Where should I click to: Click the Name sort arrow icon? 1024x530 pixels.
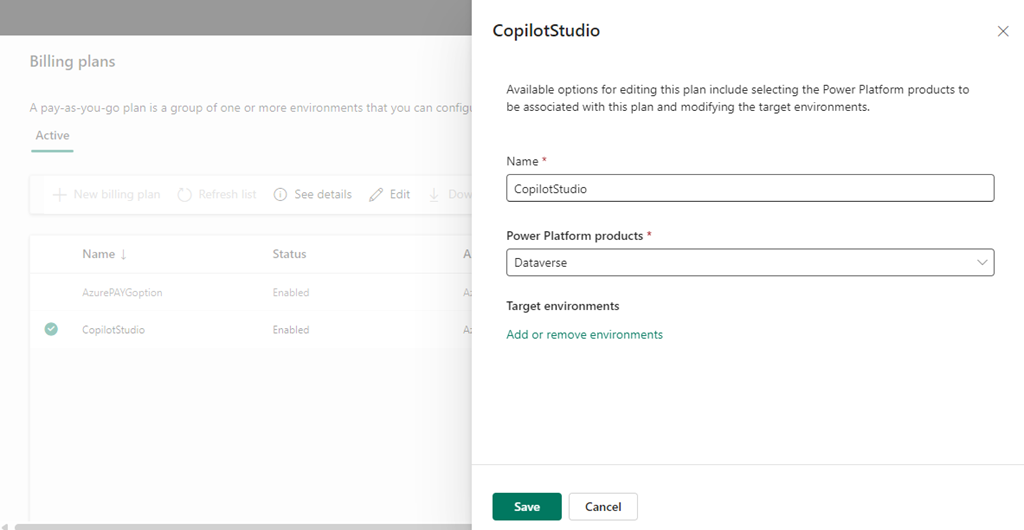pyautogui.click(x=123, y=255)
